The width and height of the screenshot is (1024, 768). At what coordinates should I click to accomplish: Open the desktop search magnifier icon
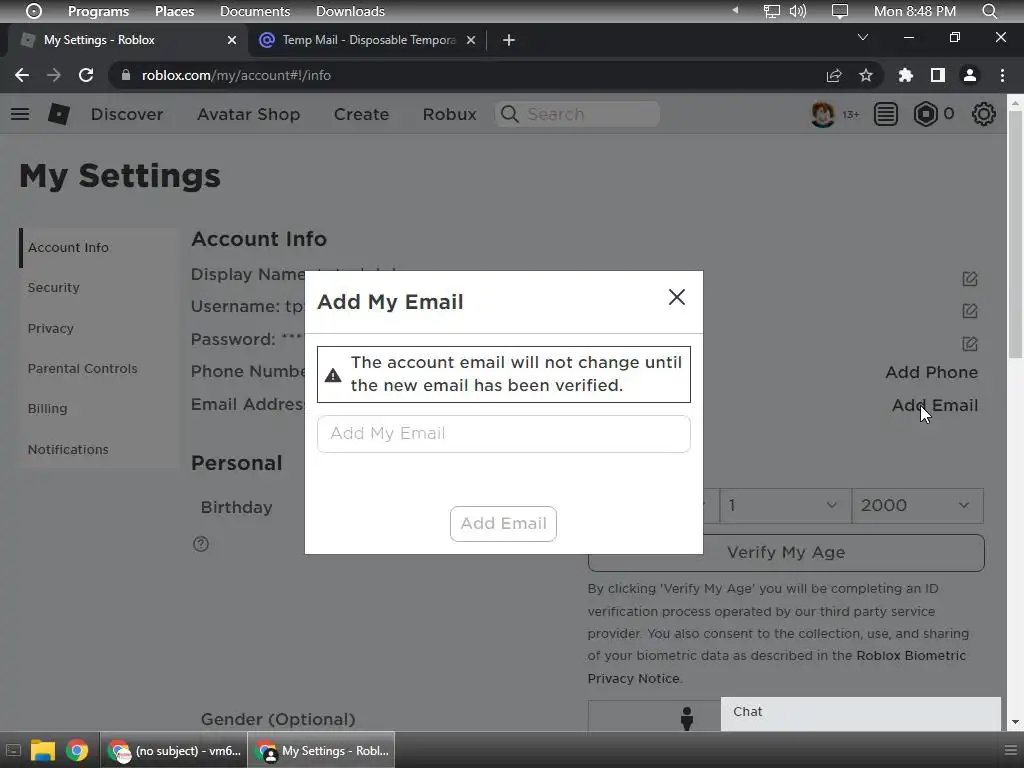click(990, 11)
